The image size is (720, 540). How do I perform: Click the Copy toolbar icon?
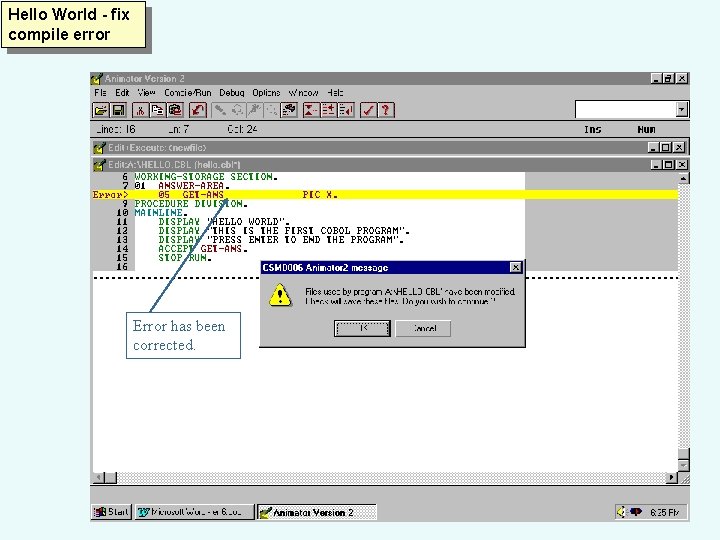click(x=158, y=110)
